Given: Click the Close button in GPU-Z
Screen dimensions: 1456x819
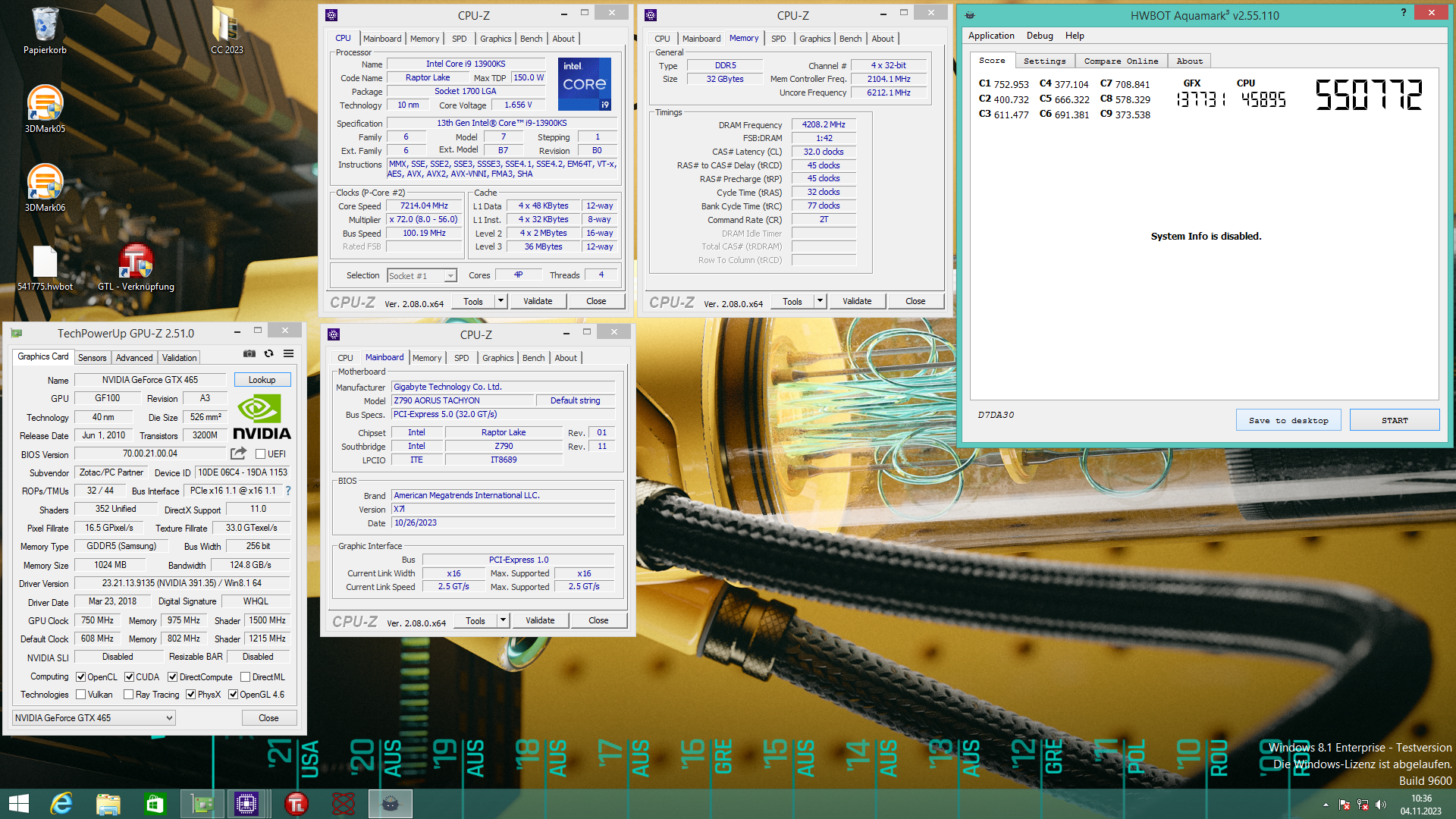Looking at the screenshot, I should click(x=269, y=718).
